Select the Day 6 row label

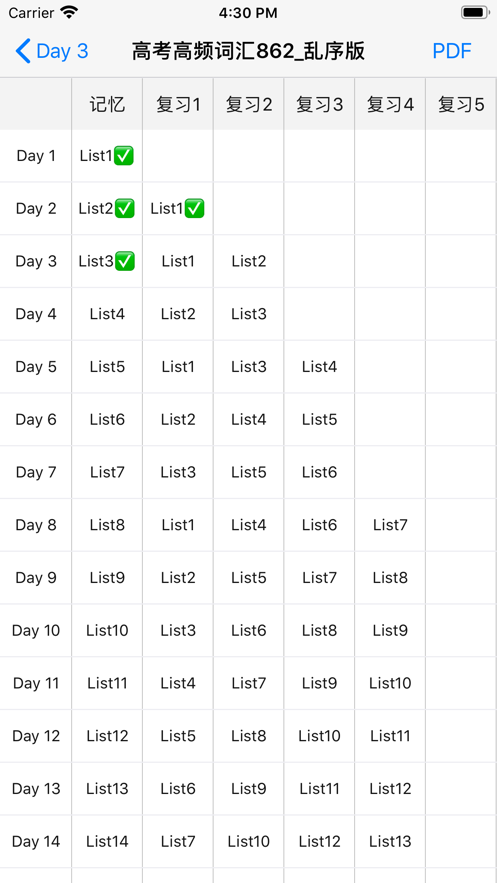coord(35,420)
